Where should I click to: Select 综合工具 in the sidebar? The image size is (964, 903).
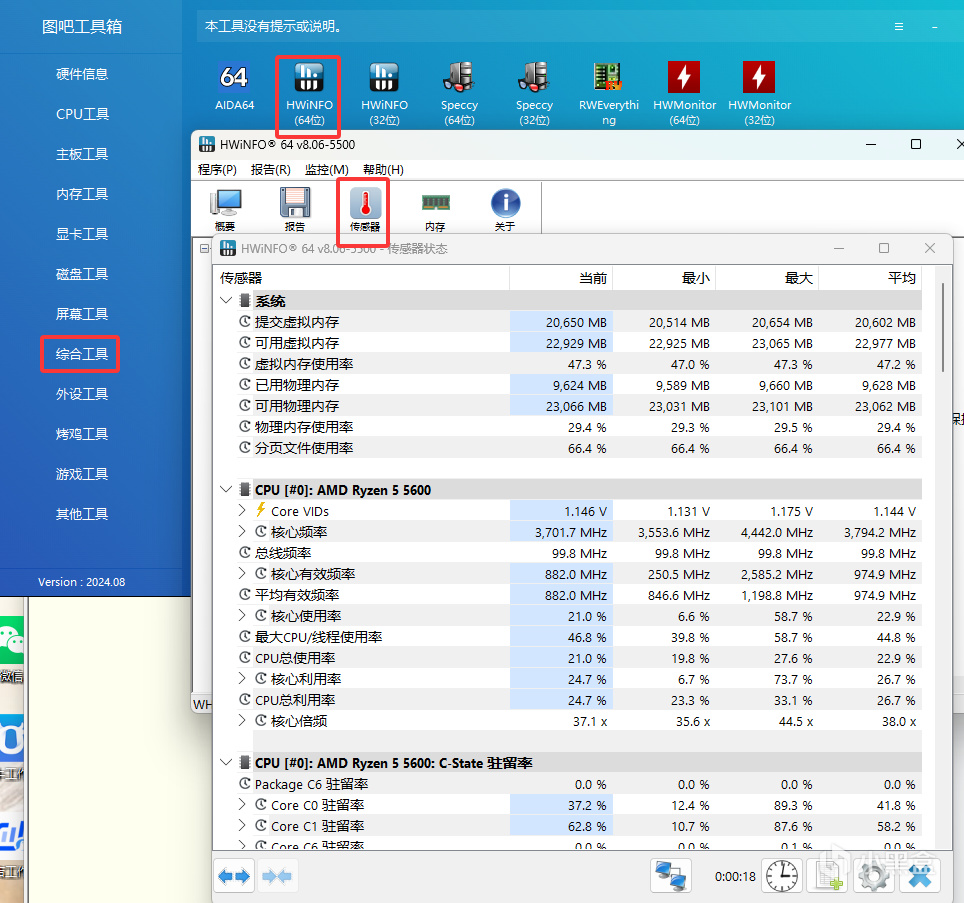coord(82,353)
